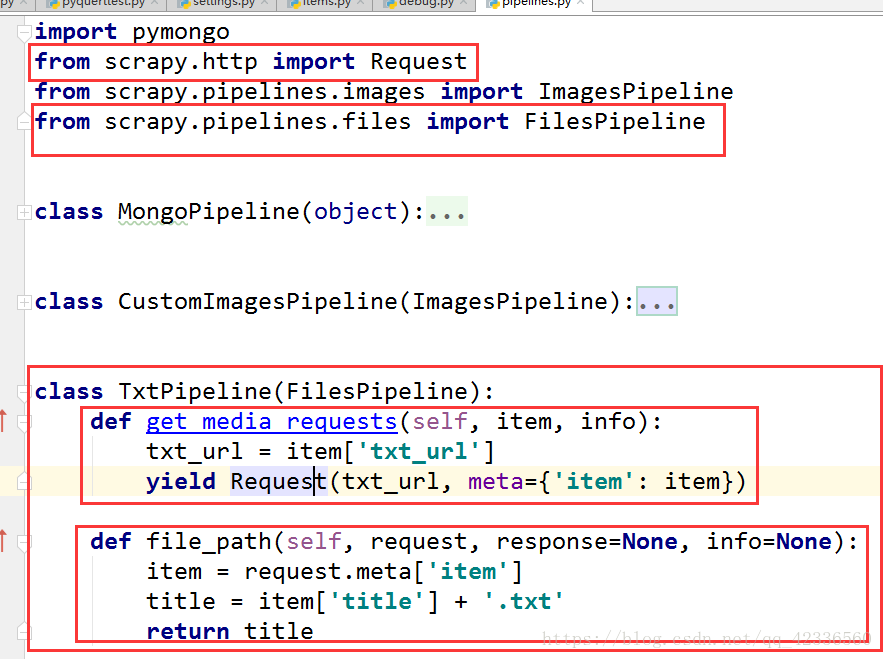This screenshot has width=883, height=659.
Task: Click ImagesPipeline base class of CustomImagesPipeline
Action: click(510, 301)
